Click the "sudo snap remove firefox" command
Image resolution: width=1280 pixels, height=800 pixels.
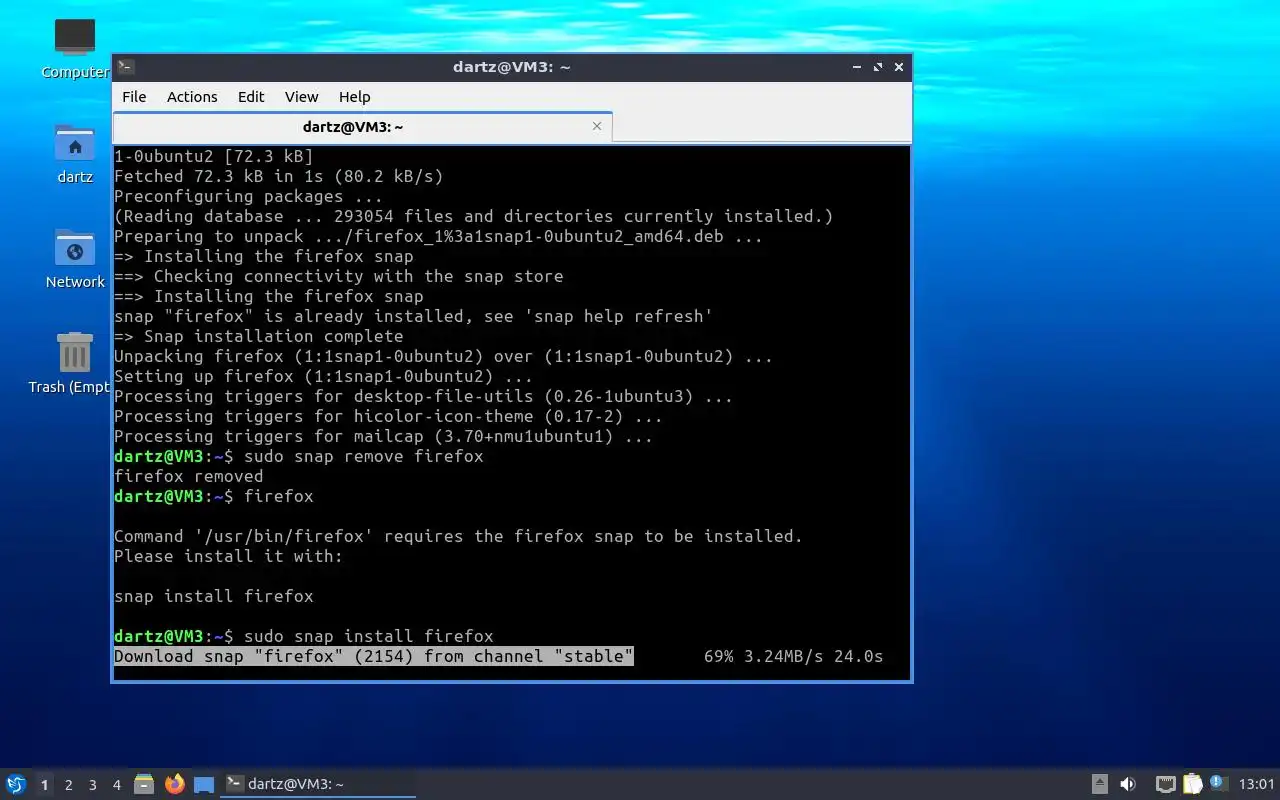pos(364,456)
